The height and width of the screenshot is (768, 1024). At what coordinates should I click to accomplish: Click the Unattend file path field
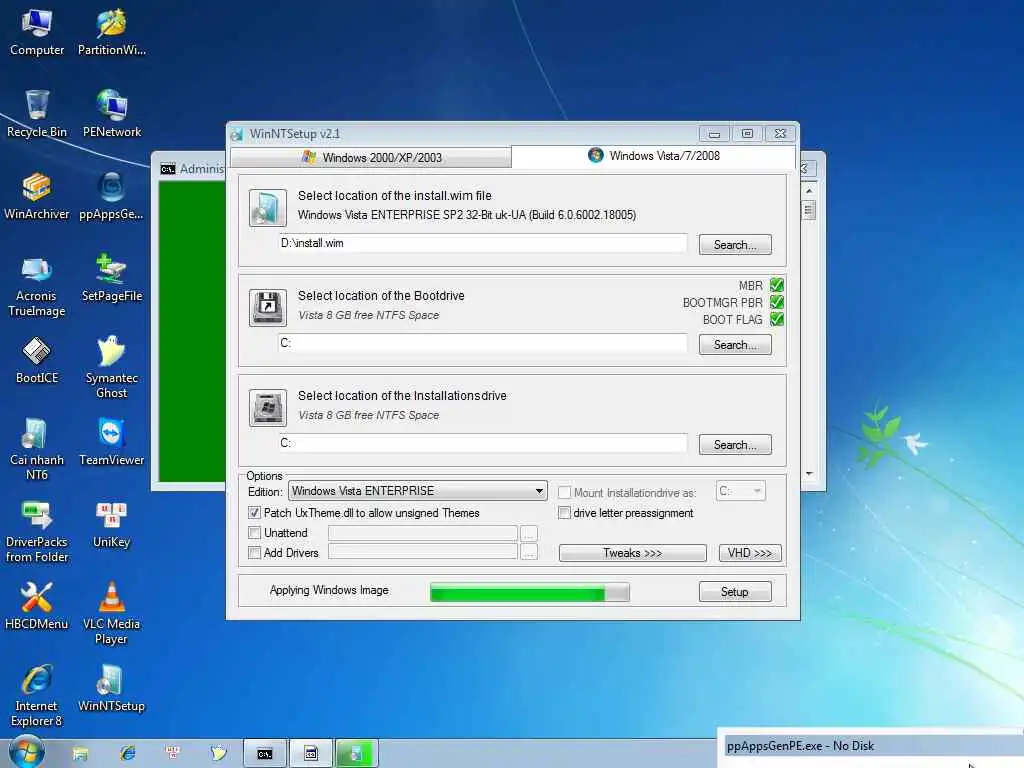pos(423,534)
